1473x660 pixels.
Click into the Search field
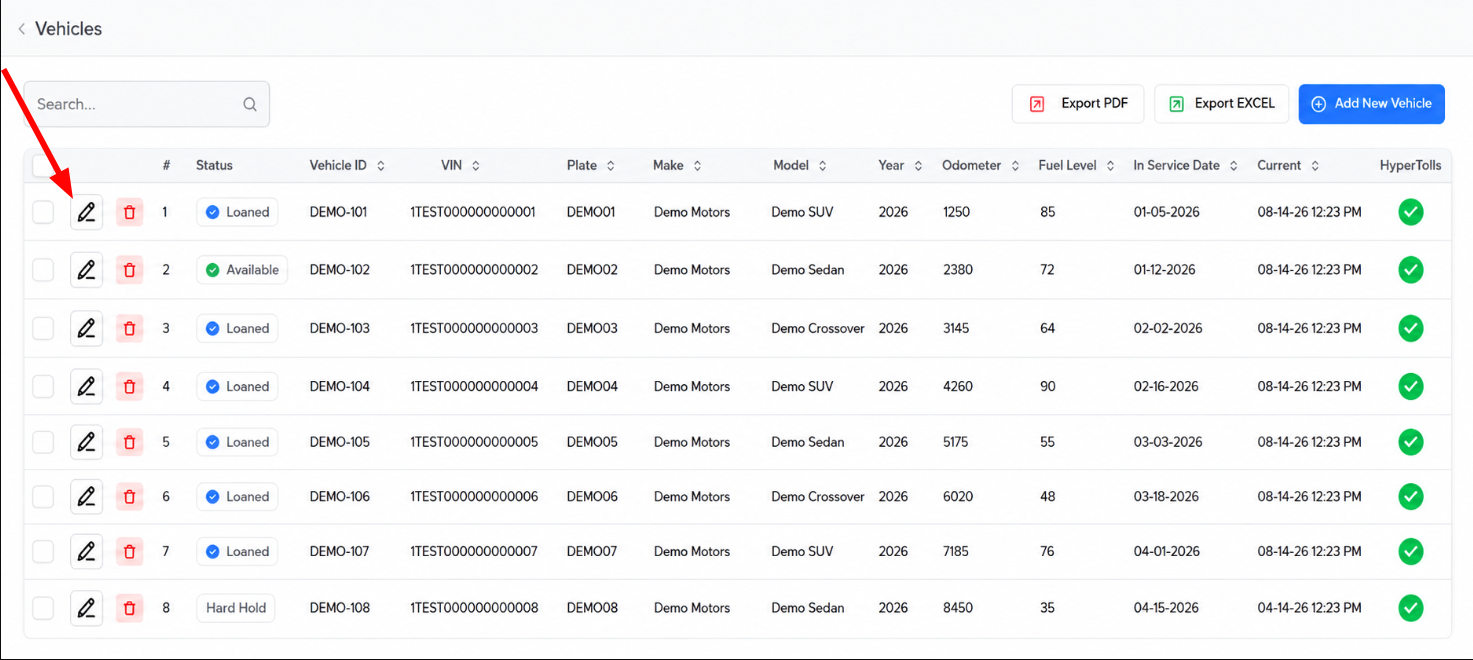coord(146,104)
